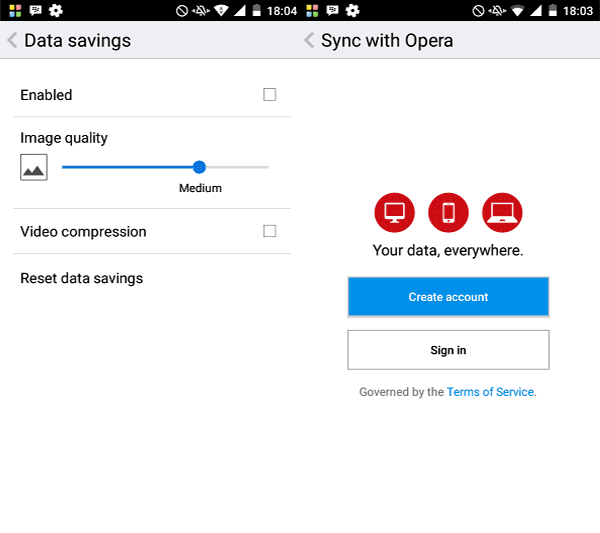Click the image quality picture icon
The height and width of the screenshot is (533, 600).
[34, 167]
